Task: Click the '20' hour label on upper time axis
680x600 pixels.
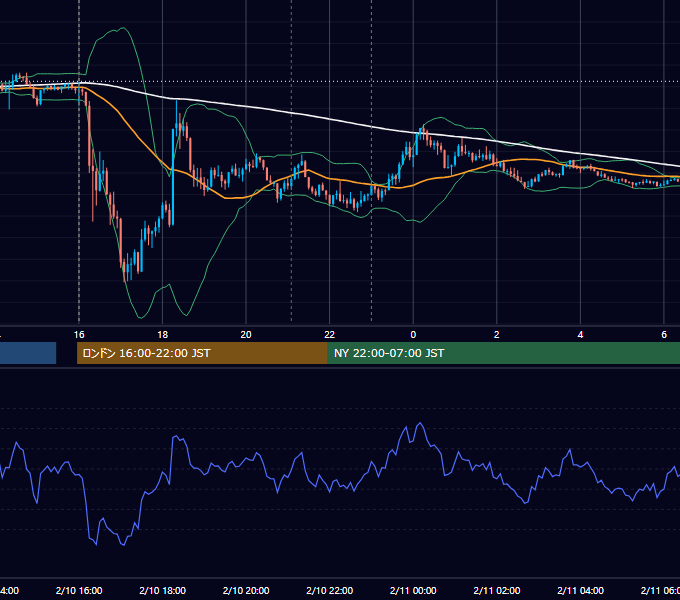Action: click(246, 335)
